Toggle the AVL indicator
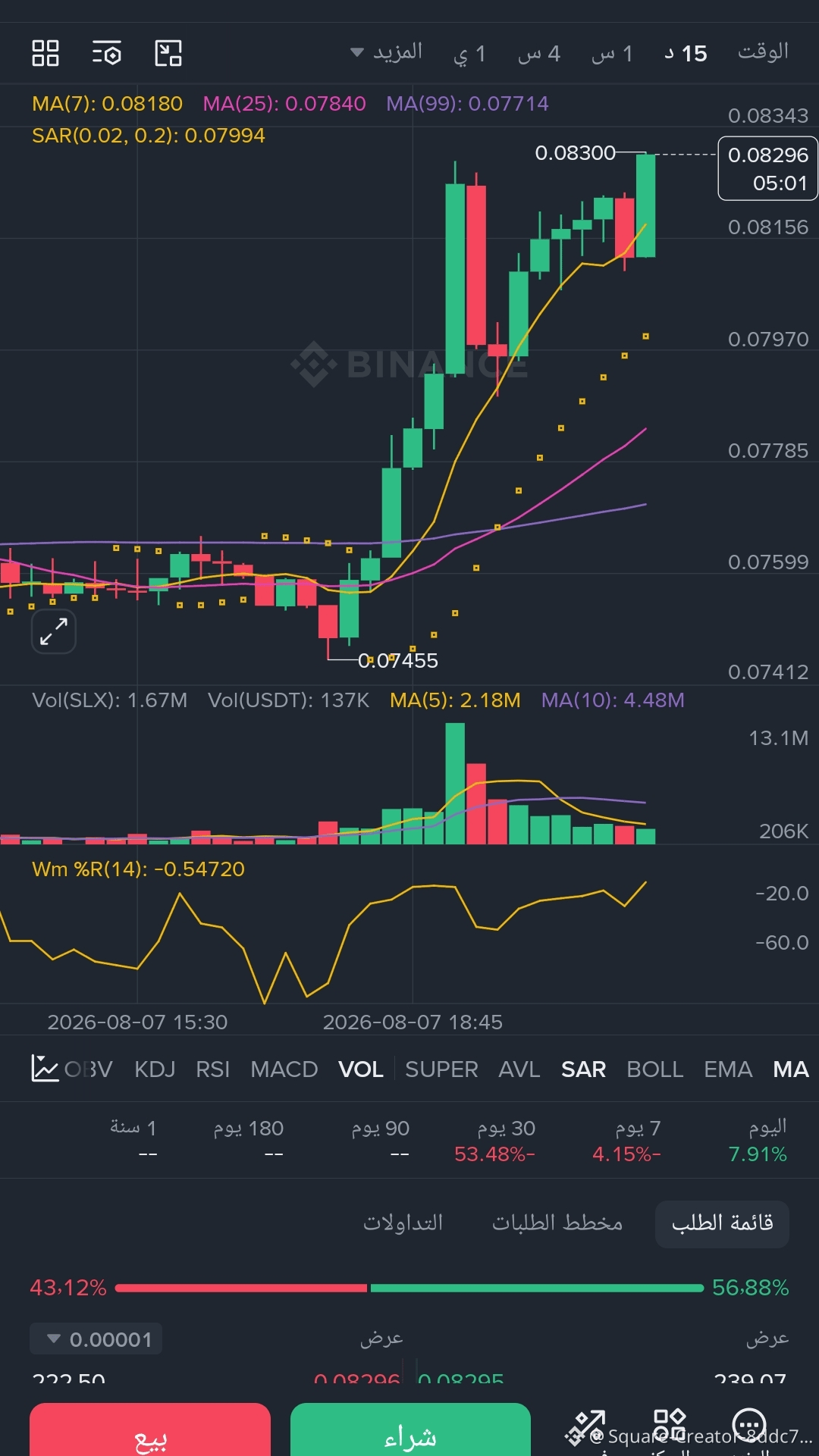The height and width of the screenshot is (1456, 819). point(519,1069)
